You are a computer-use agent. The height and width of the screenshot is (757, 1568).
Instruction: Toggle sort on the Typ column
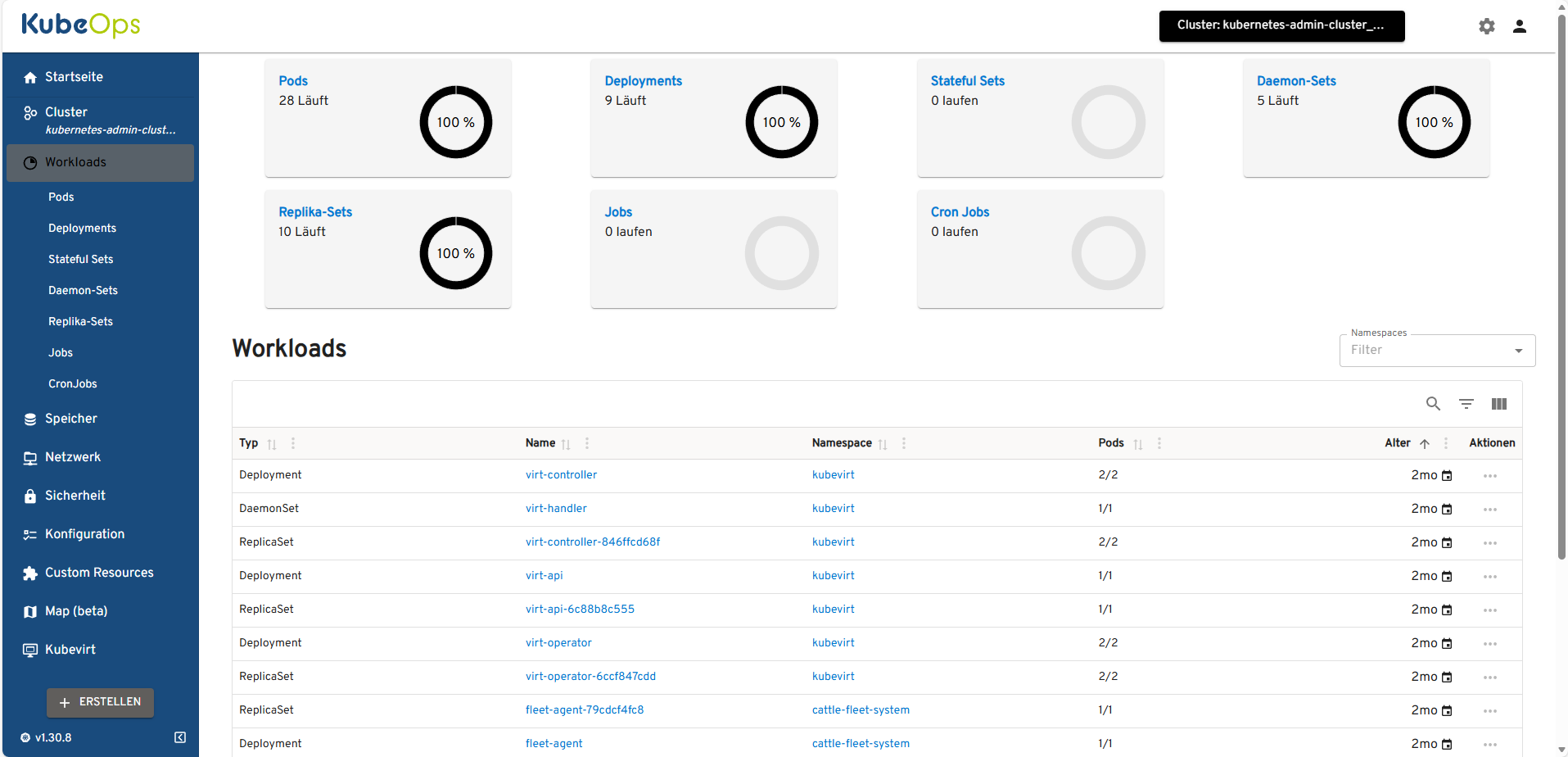coord(272,444)
